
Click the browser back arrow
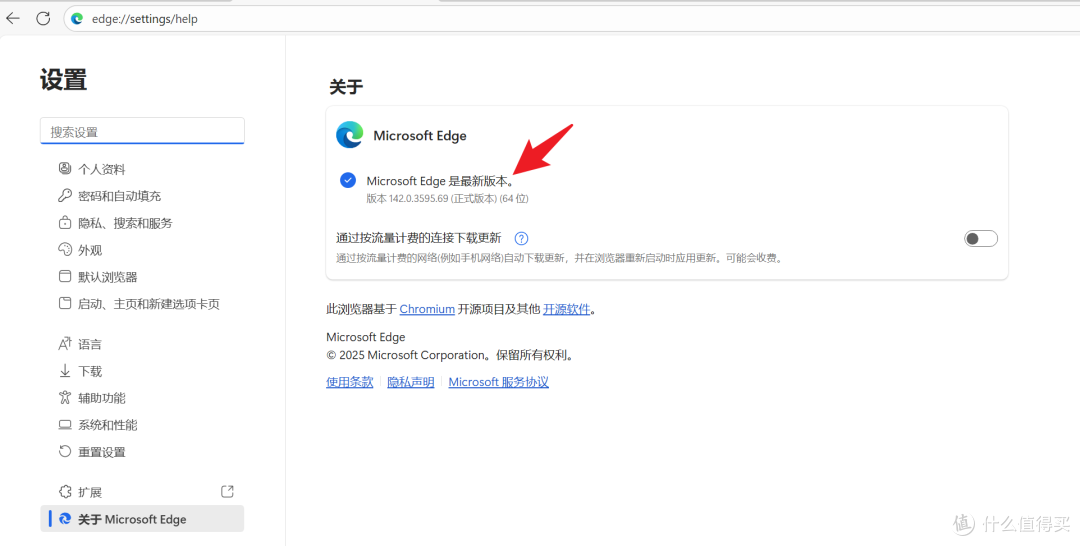point(13,19)
